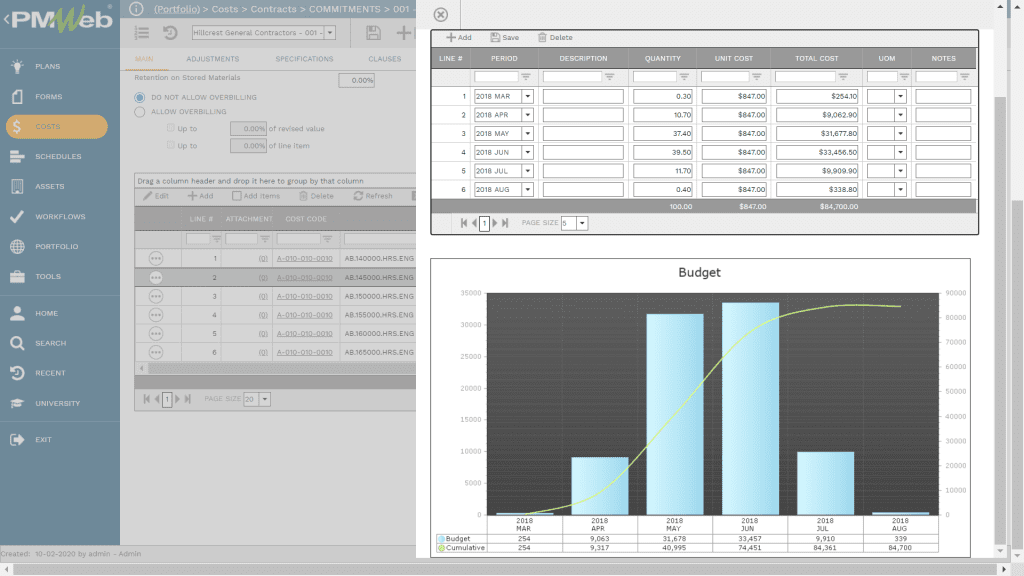Close the popup with the X icon
The image size is (1024, 576).
[441, 14]
